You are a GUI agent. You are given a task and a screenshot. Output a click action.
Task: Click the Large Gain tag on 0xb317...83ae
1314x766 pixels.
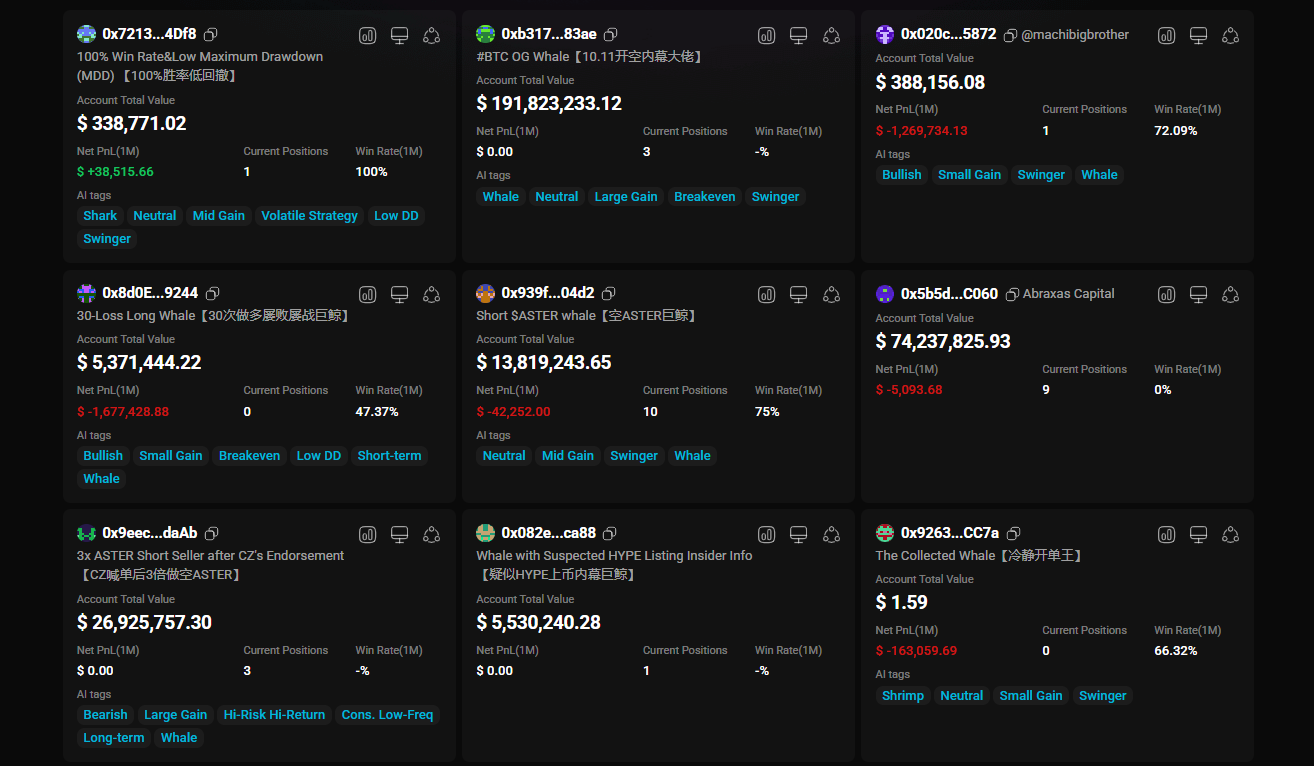coord(626,197)
